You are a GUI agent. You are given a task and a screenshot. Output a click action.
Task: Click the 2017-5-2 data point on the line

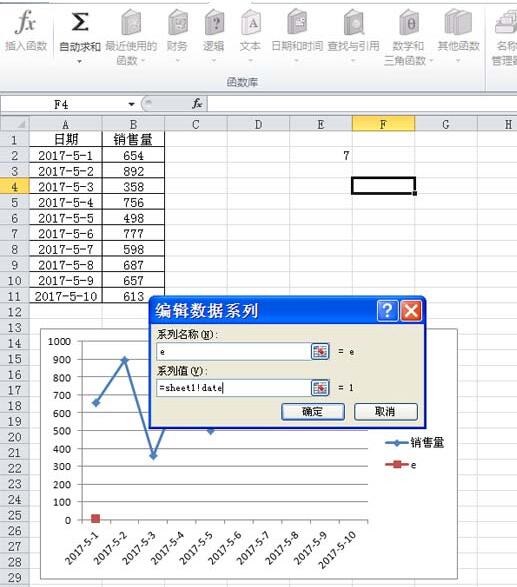pyautogui.click(x=125, y=360)
